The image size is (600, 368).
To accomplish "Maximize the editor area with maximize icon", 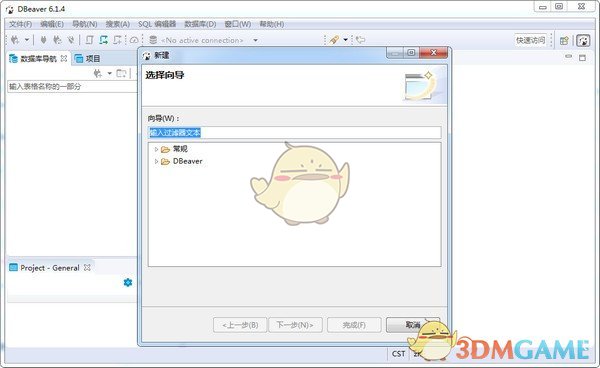I will pos(582,58).
